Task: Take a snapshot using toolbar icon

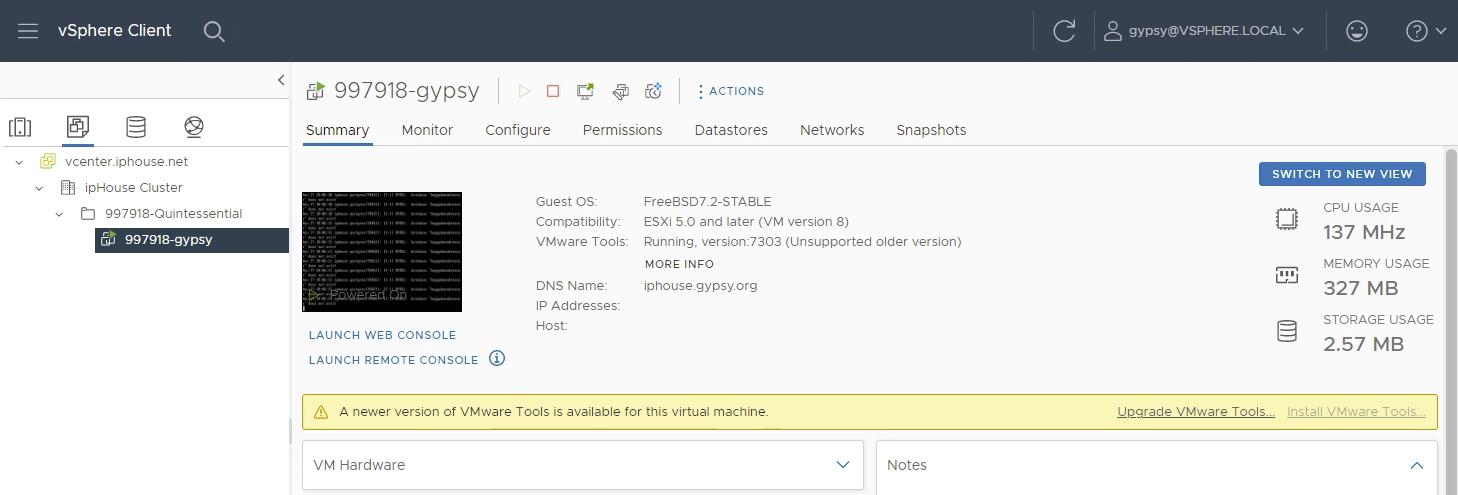Action: click(654, 91)
